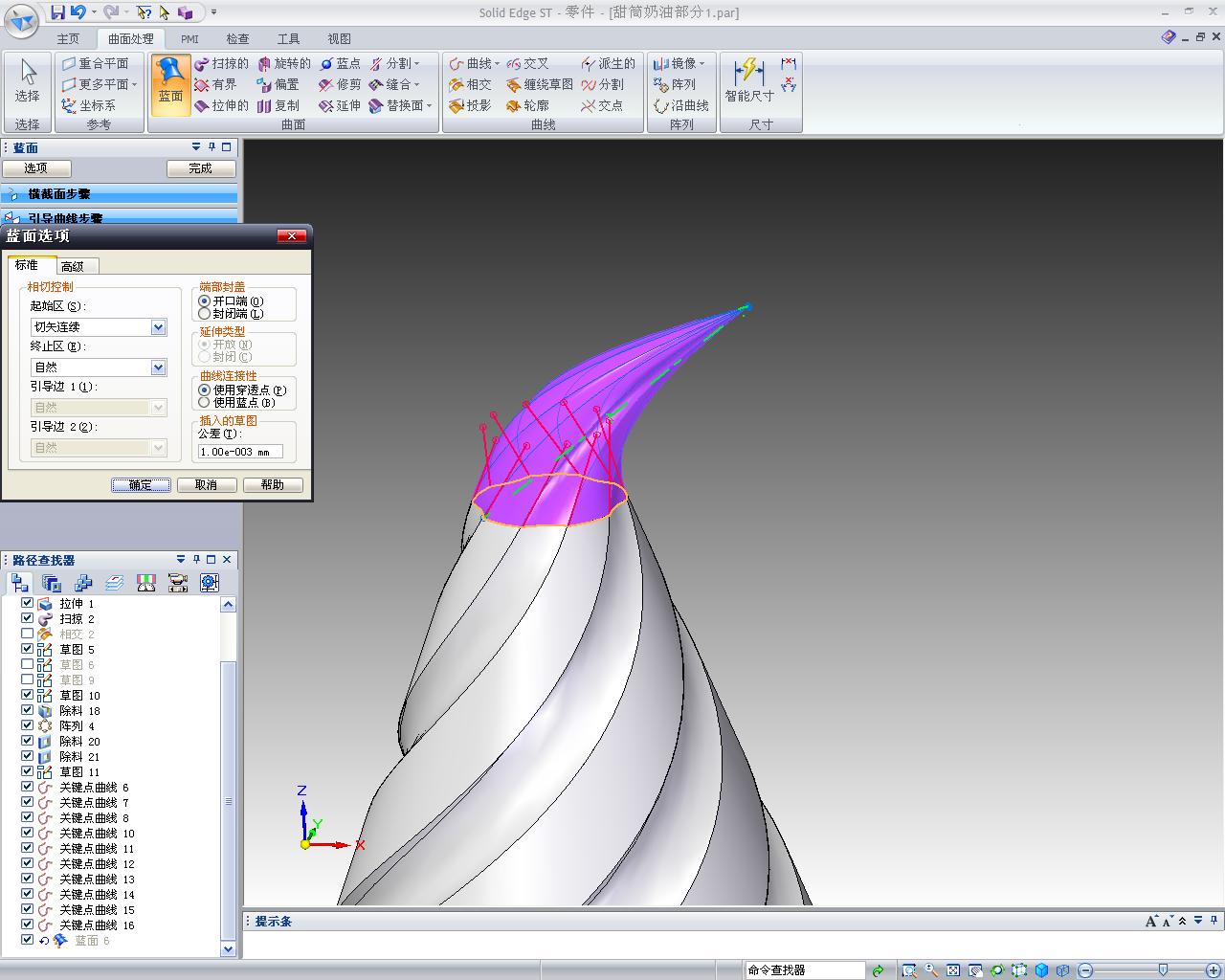Switch to the 主页 ribbon tab
1225x980 pixels.
pos(68,39)
